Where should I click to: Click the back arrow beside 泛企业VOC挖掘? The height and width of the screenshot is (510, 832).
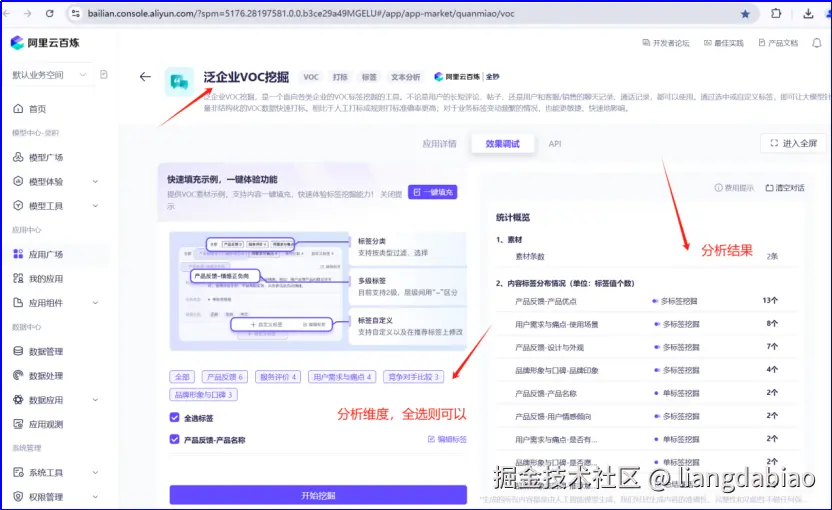point(145,77)
